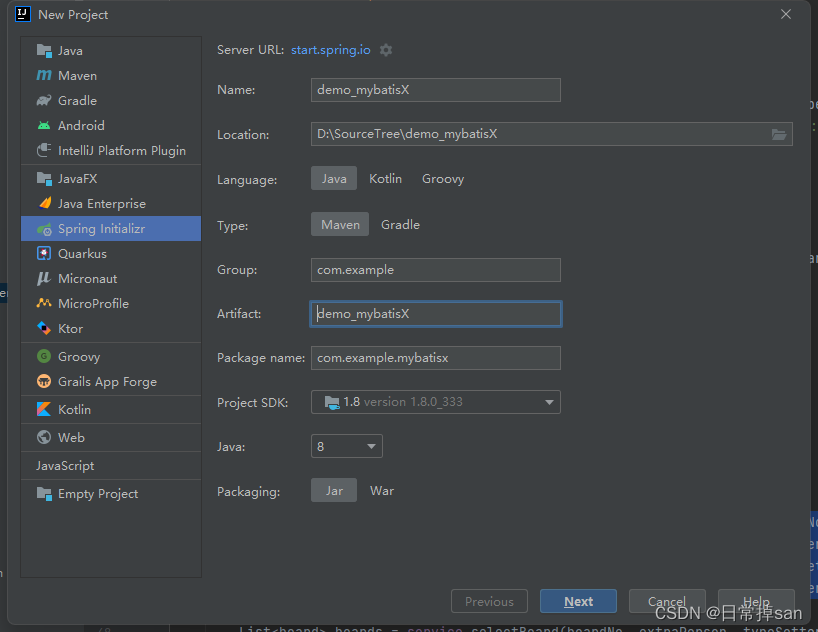This screenshot has height=632, width=818.
Task: Select Grails App Forge entry
Action: 111,381
